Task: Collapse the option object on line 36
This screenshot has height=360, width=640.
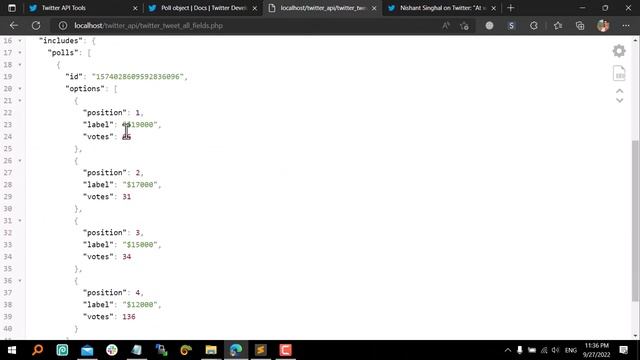Action: click(x=20, y=281)
